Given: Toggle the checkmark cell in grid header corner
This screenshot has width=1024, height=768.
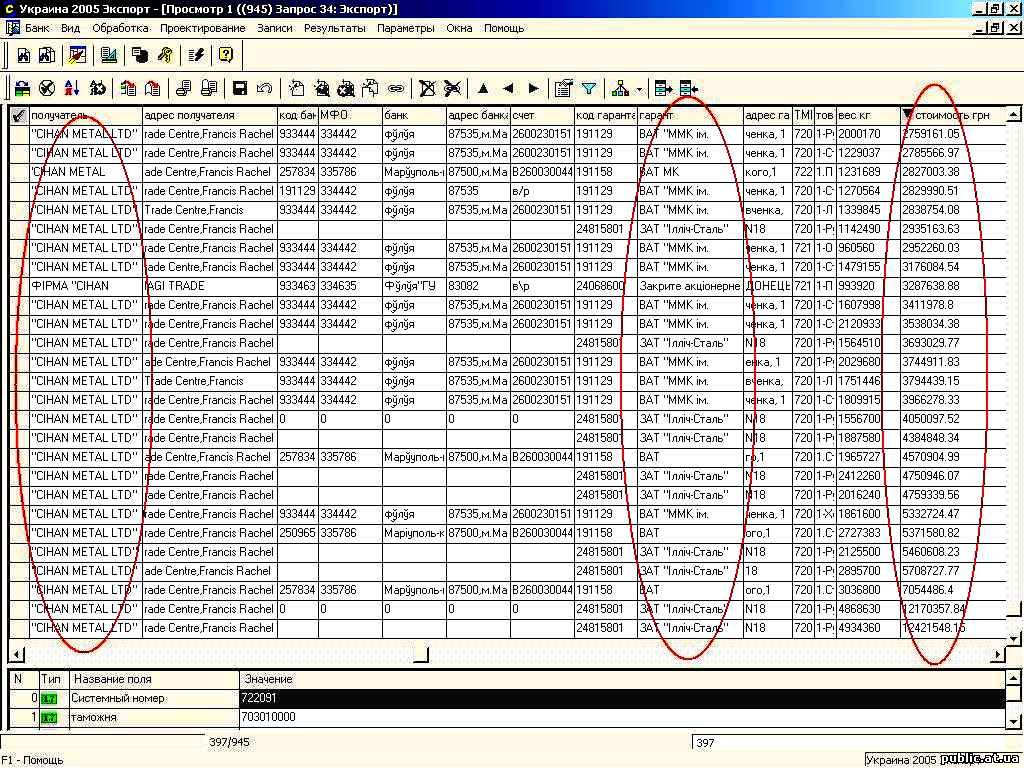Looking at the screenshot, I should pyautogui.click(x=18, y=115).
